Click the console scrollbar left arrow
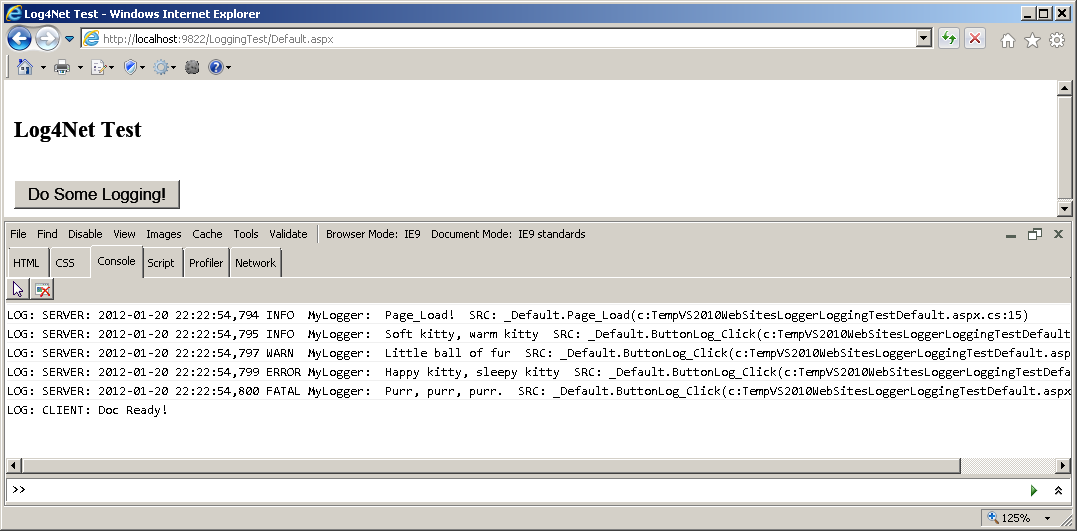Image resolution: width=1077 pixels, height=531 pixels. click(x=13, y=466)
